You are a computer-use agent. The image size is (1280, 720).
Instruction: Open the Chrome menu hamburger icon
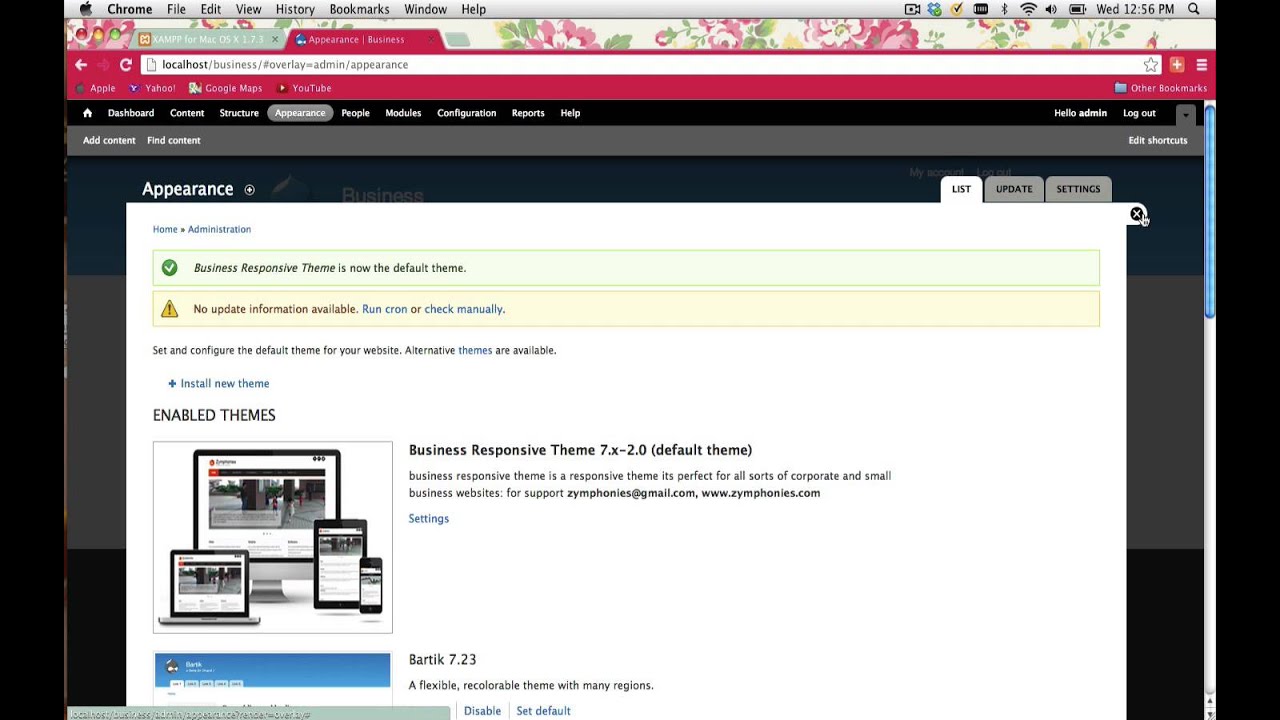[x=1201, y=64]
